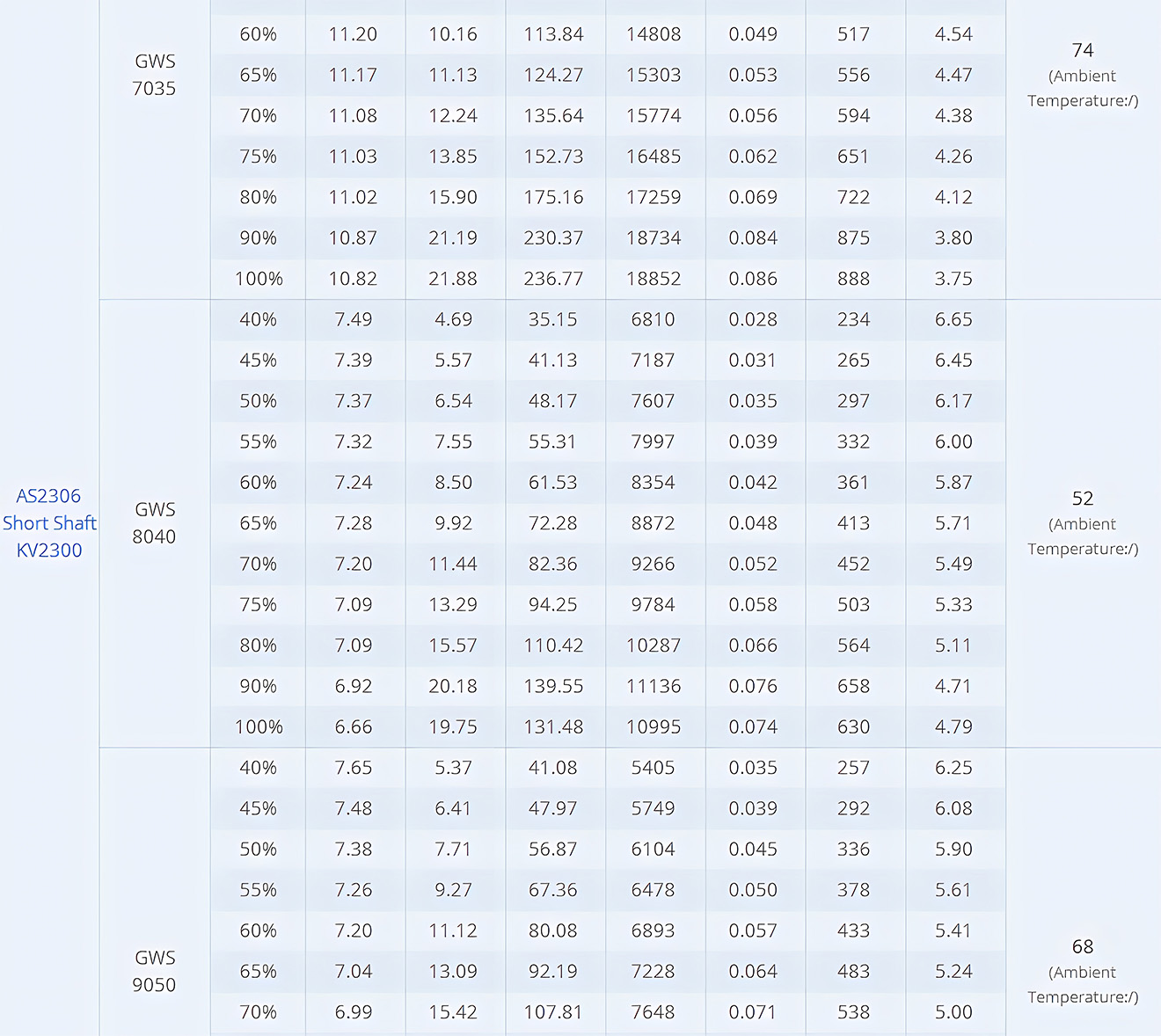Open the AS2306 Short Shaft KV2300 link
This screenshot has height=1036, width=1161.
coord(49,522)
